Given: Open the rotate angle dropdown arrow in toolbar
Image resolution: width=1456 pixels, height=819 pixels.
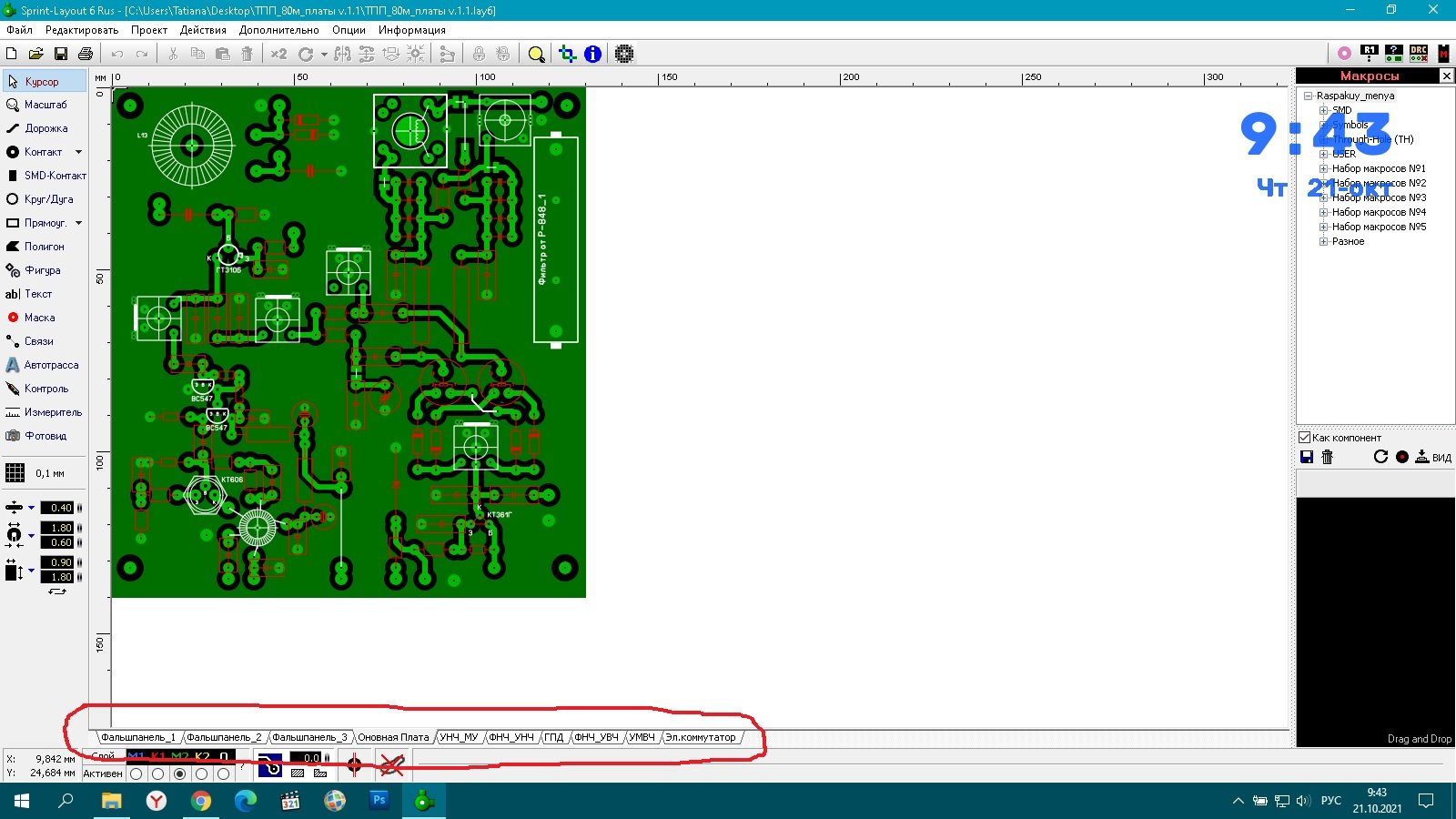Looking at the screenshot, I should [324, 55].
